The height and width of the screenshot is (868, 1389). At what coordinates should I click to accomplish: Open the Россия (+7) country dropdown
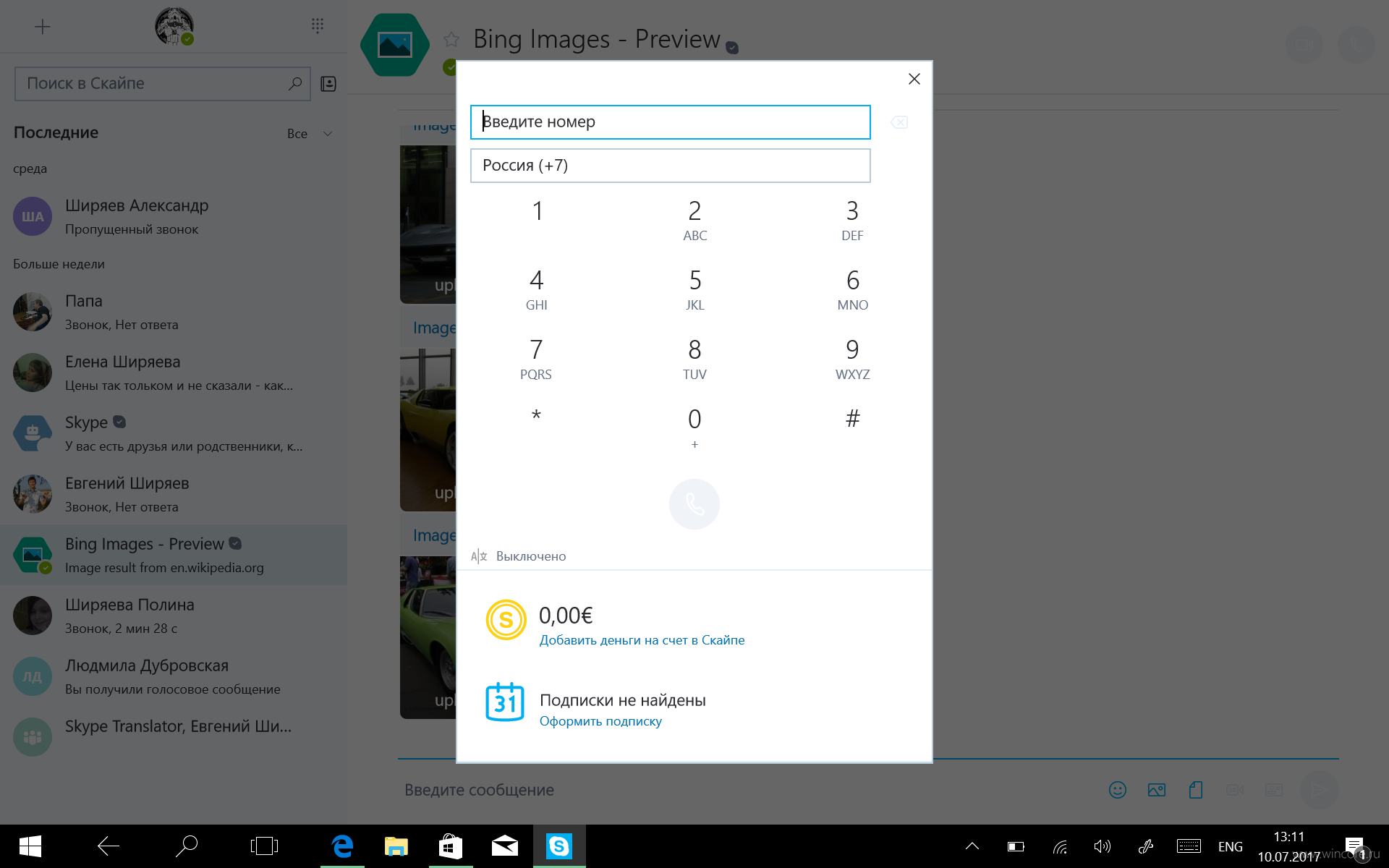(670, 166)
